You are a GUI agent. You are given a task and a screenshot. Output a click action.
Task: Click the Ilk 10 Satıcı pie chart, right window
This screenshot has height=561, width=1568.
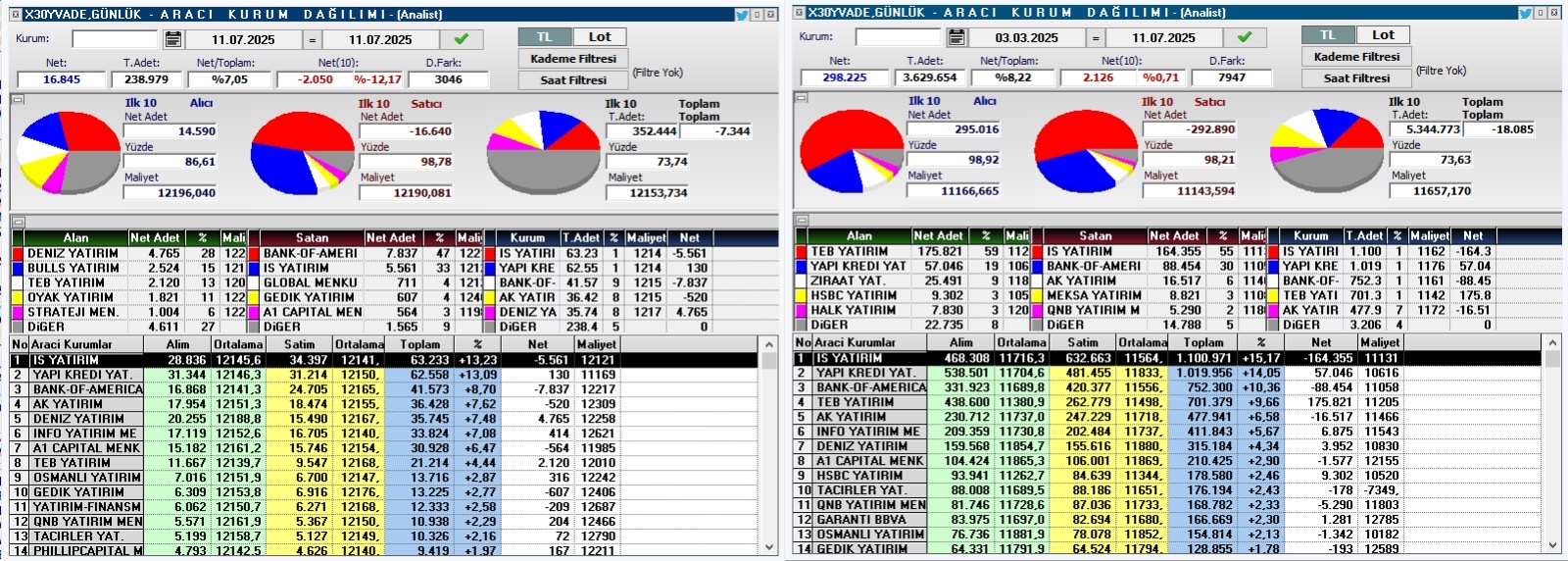click(1086, 150)
